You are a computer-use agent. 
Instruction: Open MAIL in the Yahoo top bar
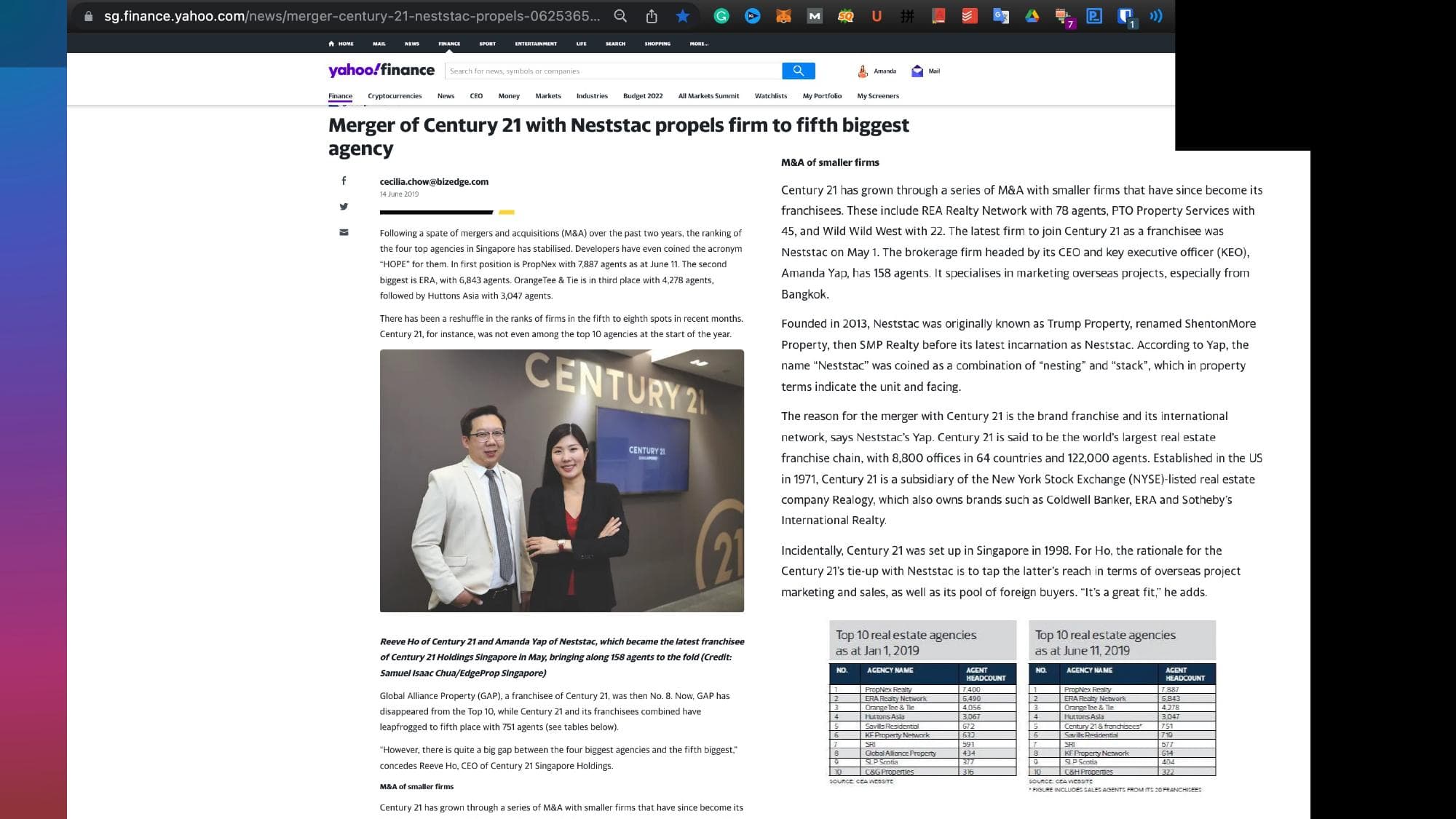point(379,44)
